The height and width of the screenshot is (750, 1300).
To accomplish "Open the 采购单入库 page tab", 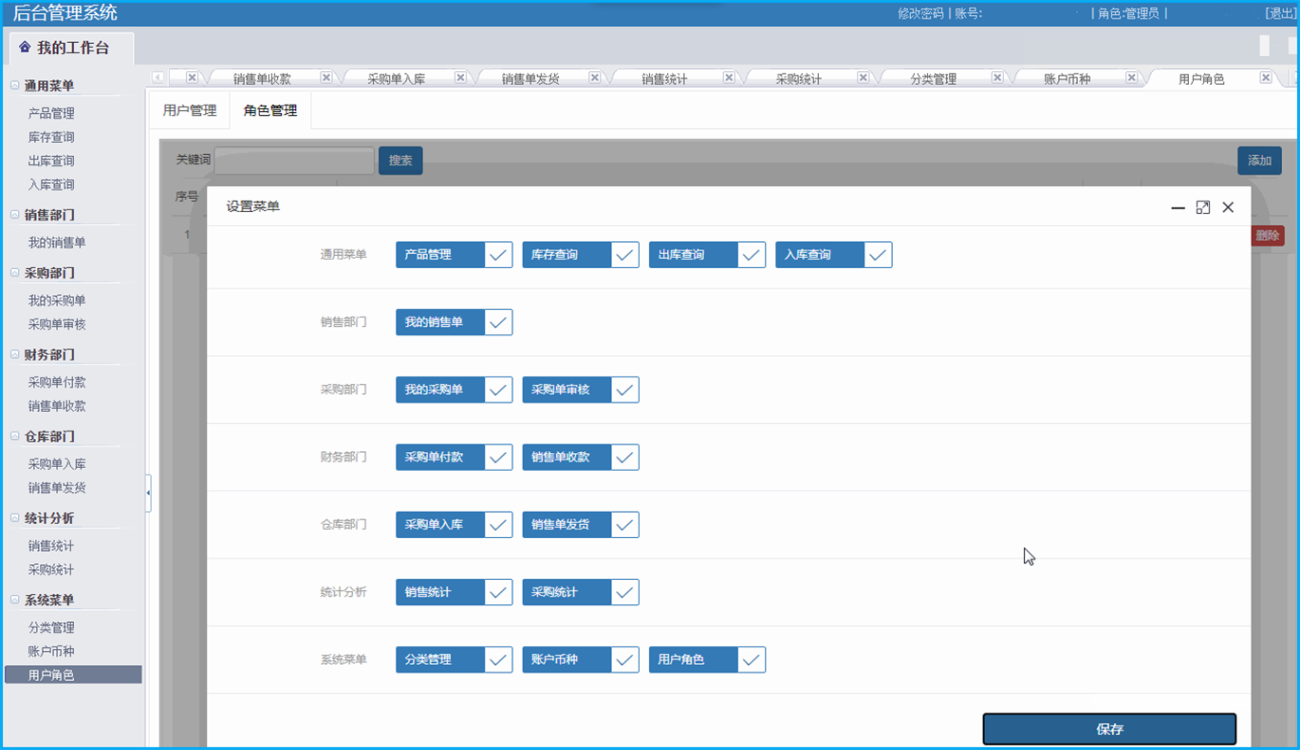I will click(396, 79).
